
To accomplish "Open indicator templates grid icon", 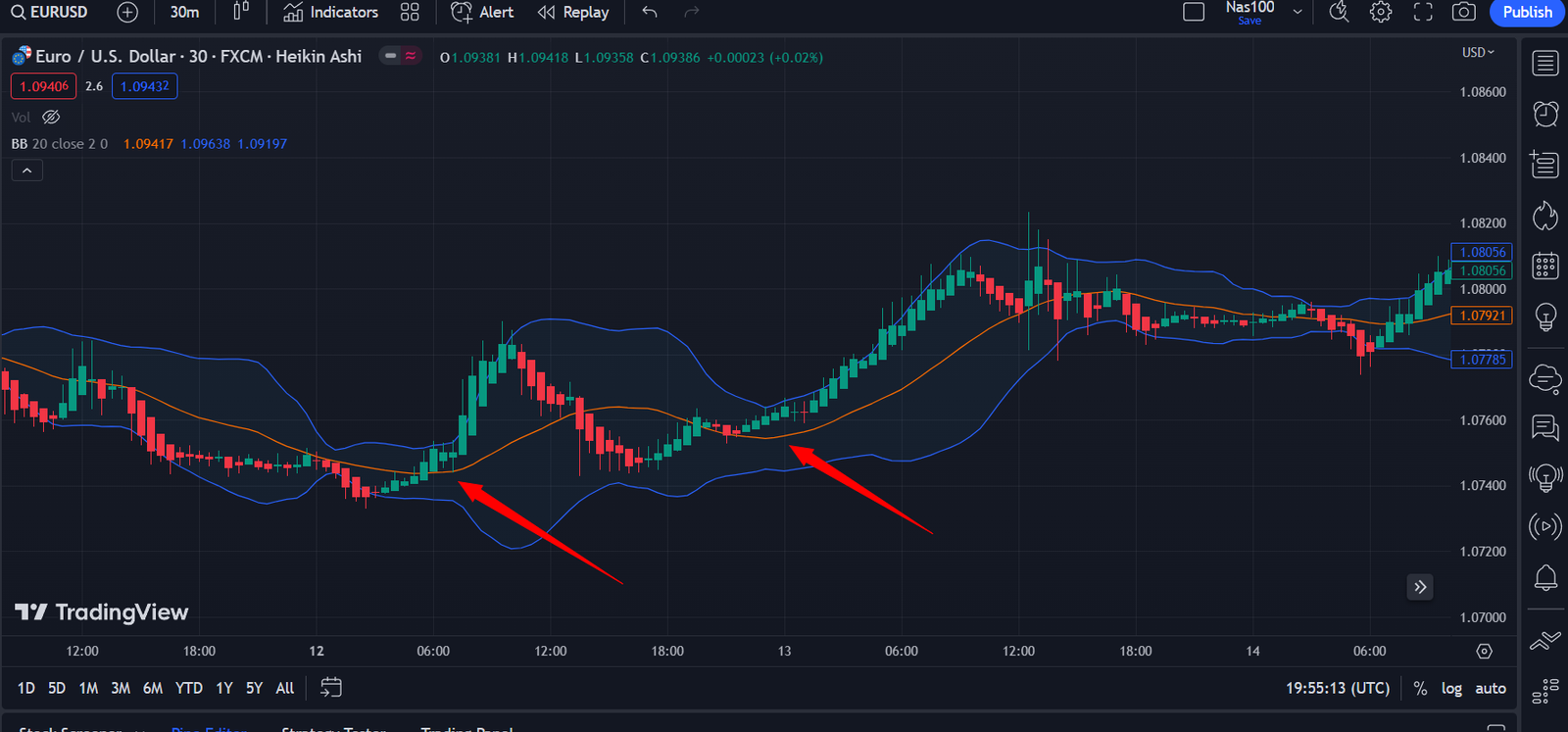I will coord(410,13).
